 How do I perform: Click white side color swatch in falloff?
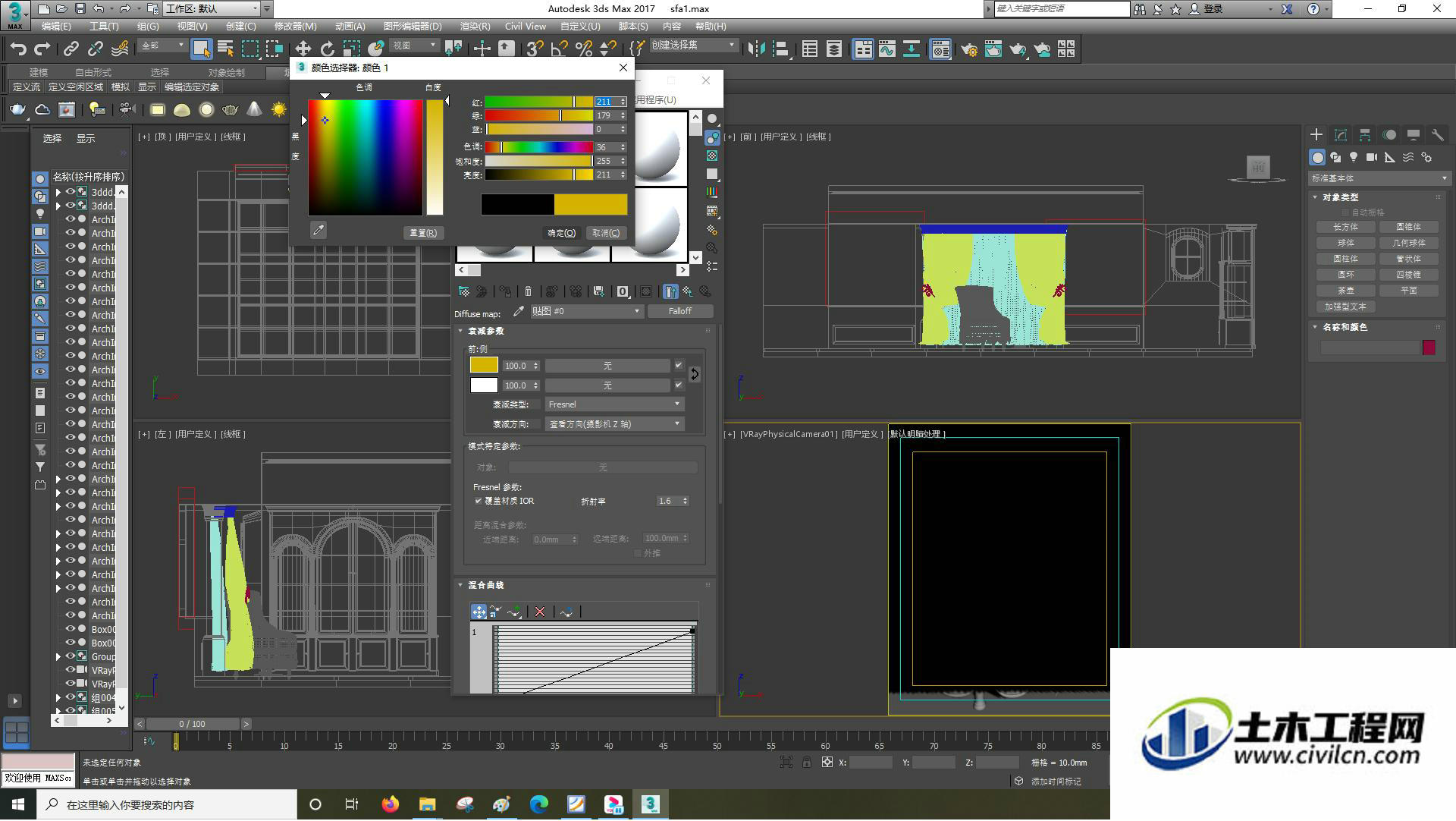pyautogui.click(x=484, y=385)
